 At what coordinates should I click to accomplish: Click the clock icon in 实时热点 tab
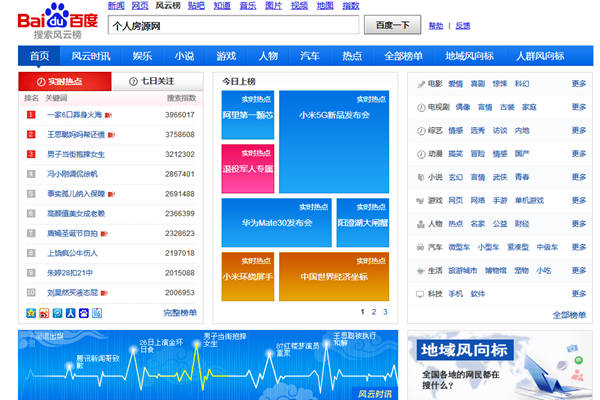[x=41, y=82]
